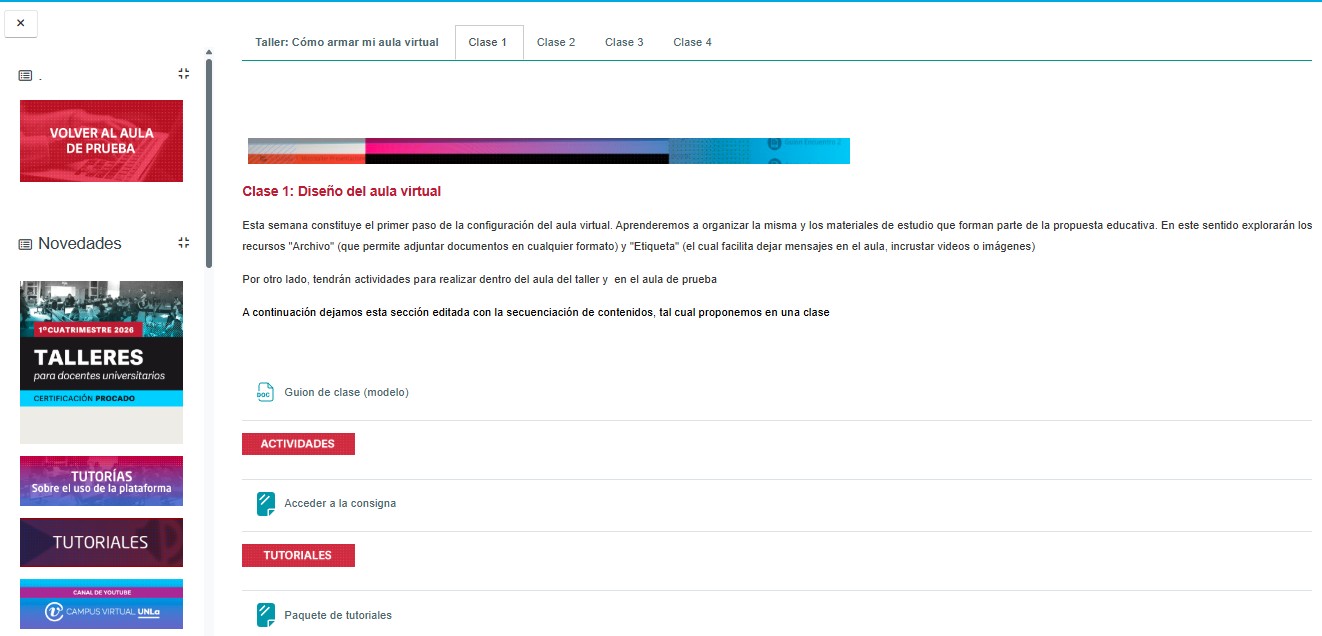1322x636 pixels.
Task: Close the side drawer with X button
Action: point(21,23)
